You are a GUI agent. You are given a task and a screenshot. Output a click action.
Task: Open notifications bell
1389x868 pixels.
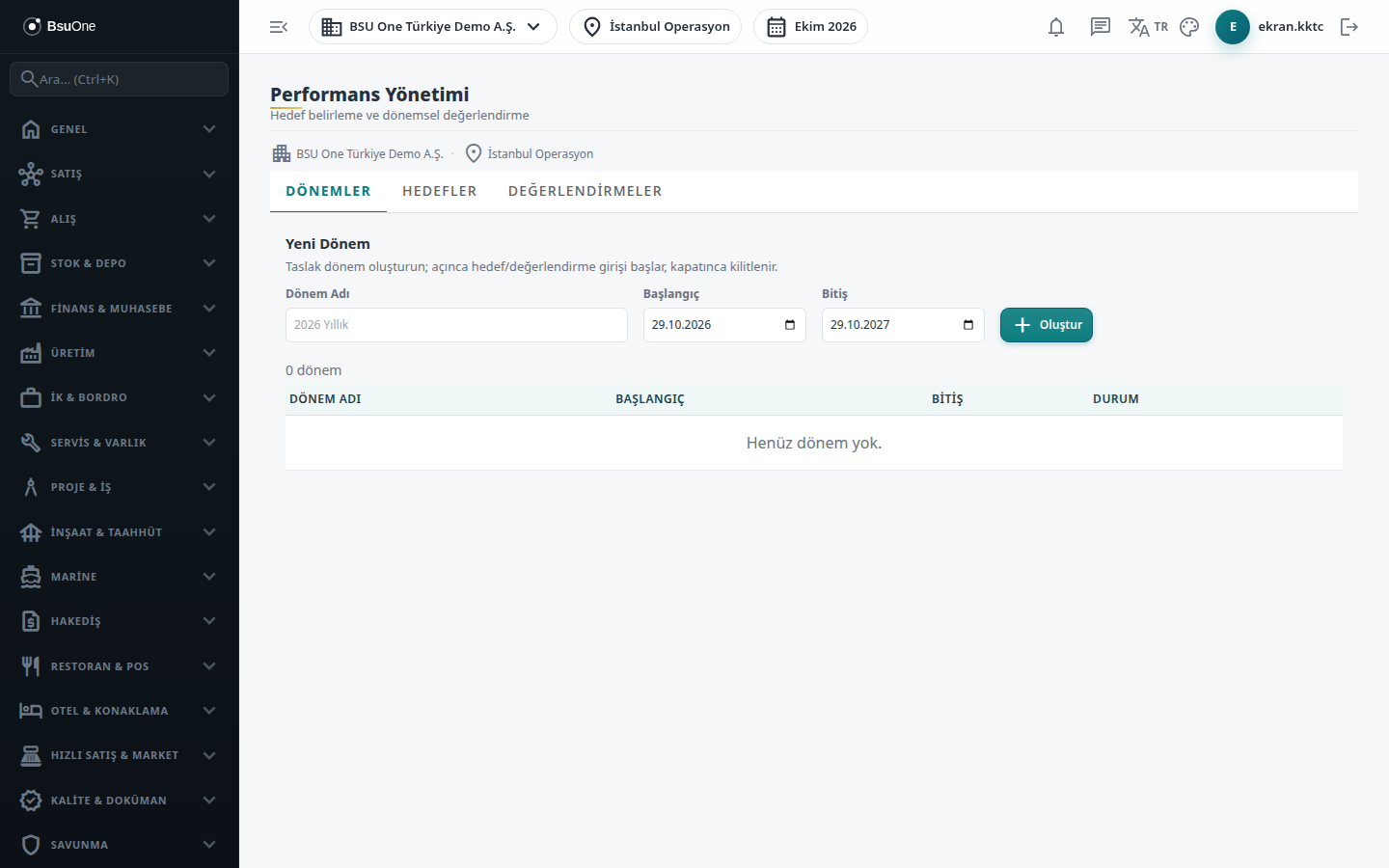pyautogui.click(x=1056, y=27)
